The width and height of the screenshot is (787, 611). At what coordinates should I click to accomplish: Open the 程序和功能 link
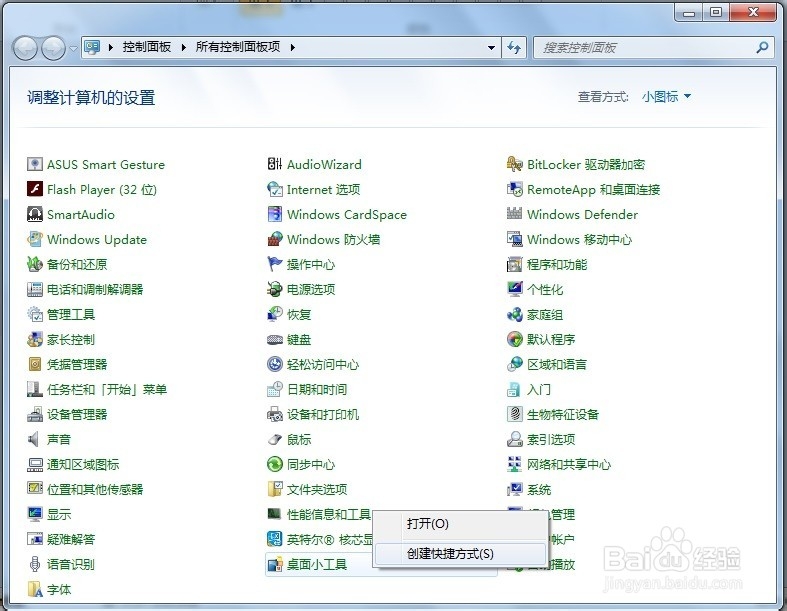[557, 265]
